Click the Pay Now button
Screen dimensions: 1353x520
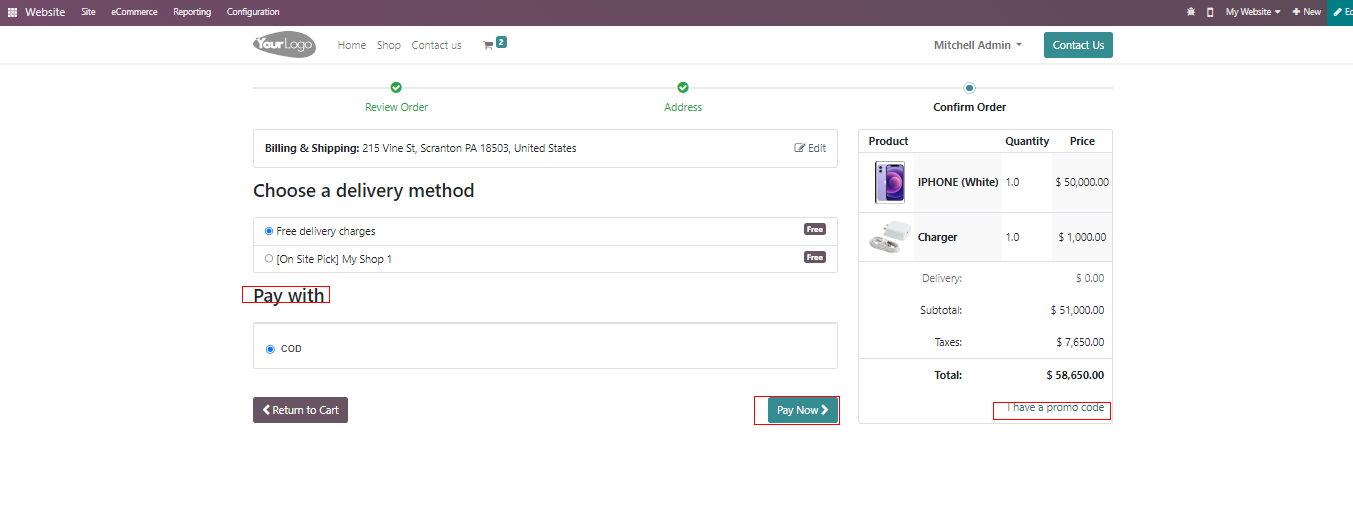pos(802,410)
